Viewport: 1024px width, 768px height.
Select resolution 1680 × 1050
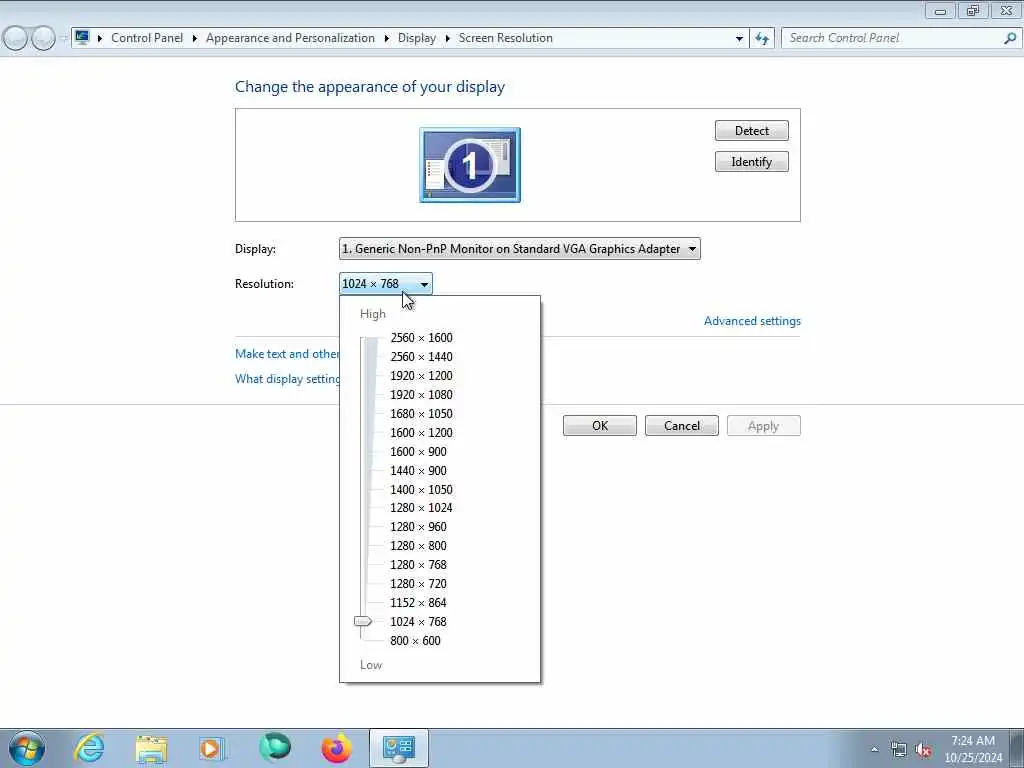click(x=421, y=413)
